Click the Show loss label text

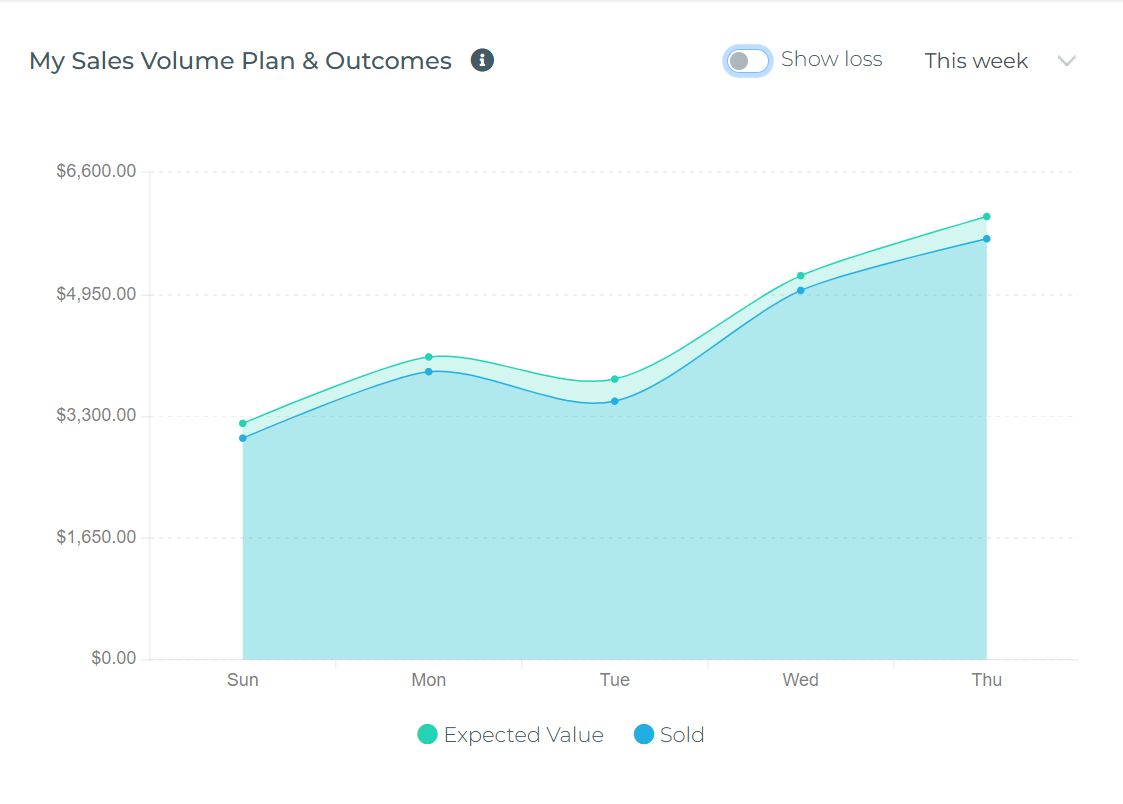coord(831,60)
